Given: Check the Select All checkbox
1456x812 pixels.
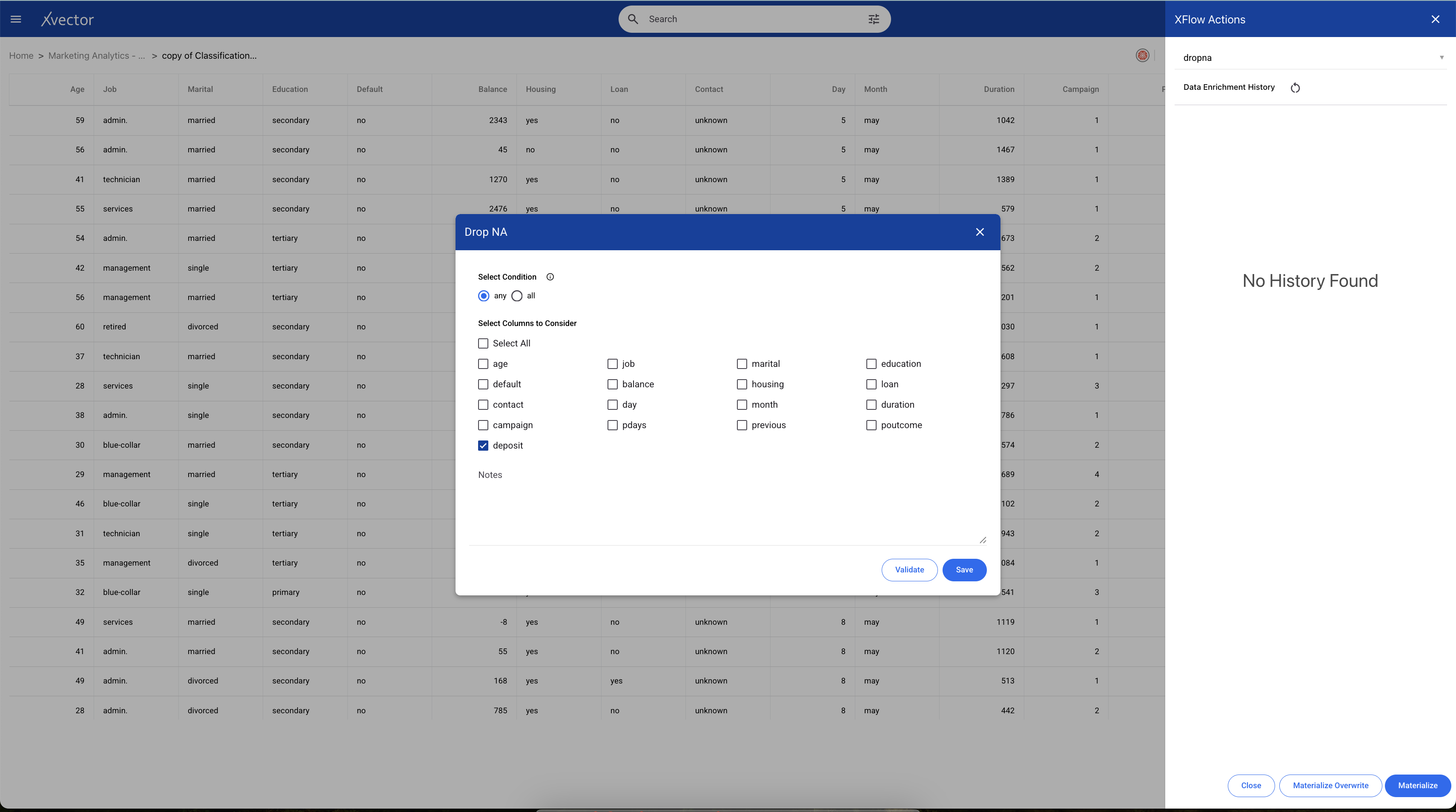Looking at the screenshot, I should coord(483,343).
